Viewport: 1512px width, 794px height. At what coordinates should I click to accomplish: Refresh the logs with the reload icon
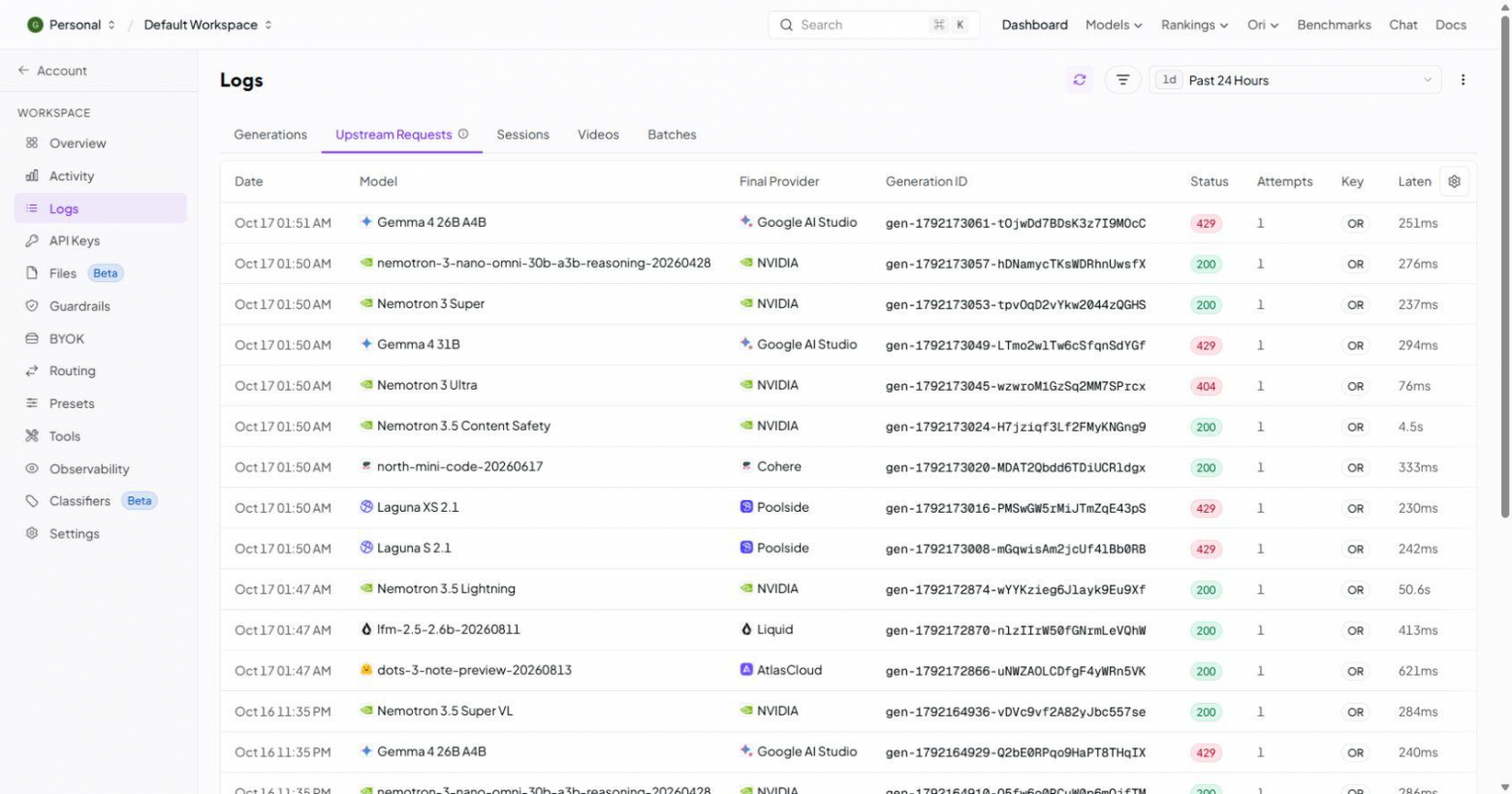pyautogui.click(x=1079, y=80)
